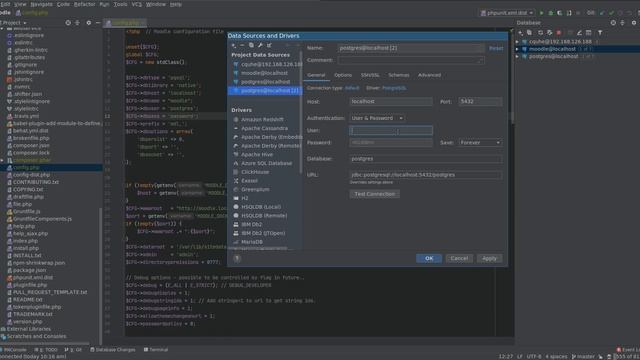Select moodle@localhost in Project Data Sources
This screenshot has height=360, width=640.
pos(264,73)
